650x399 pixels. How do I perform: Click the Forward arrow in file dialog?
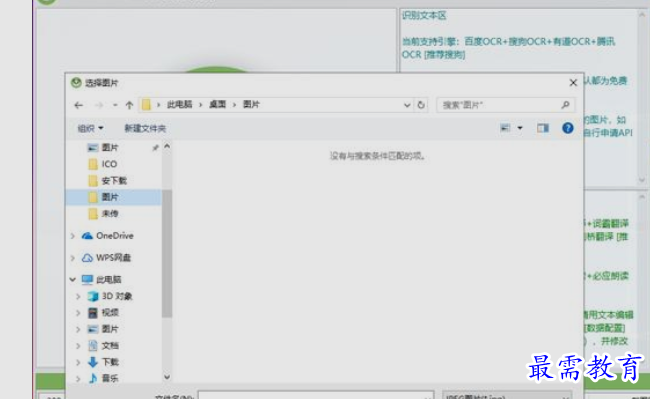coord(99,105)
